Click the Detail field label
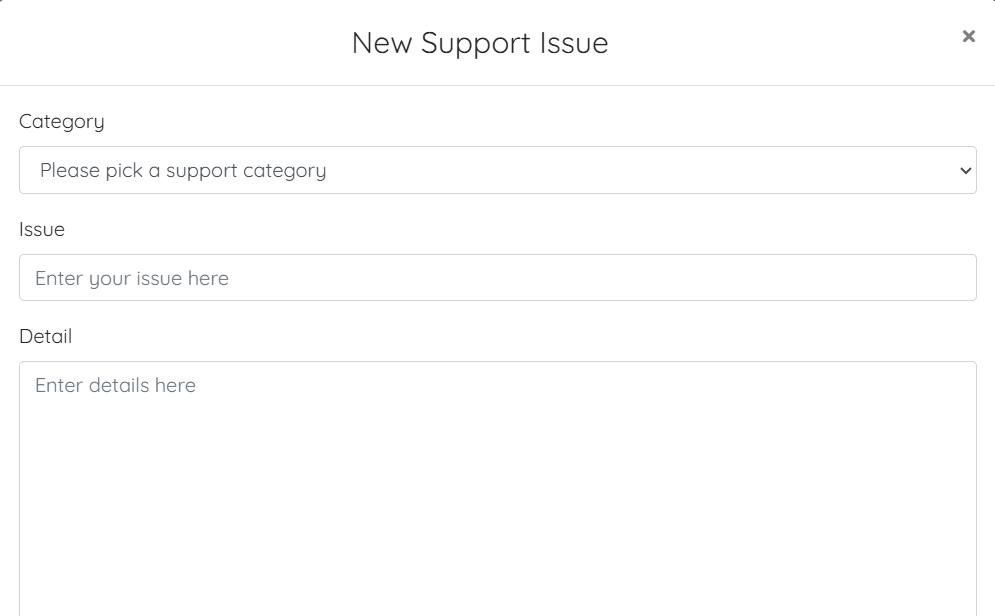 pyautogui.click(x=45, y=336)
